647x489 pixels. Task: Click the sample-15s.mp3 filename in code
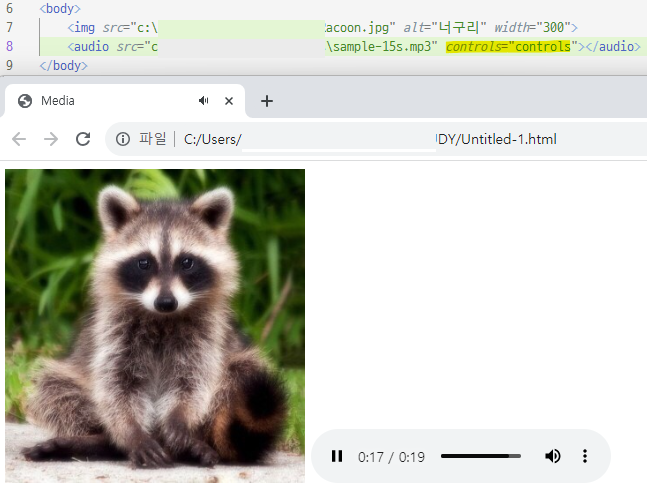pyautogui.click(x=381, y=47)
